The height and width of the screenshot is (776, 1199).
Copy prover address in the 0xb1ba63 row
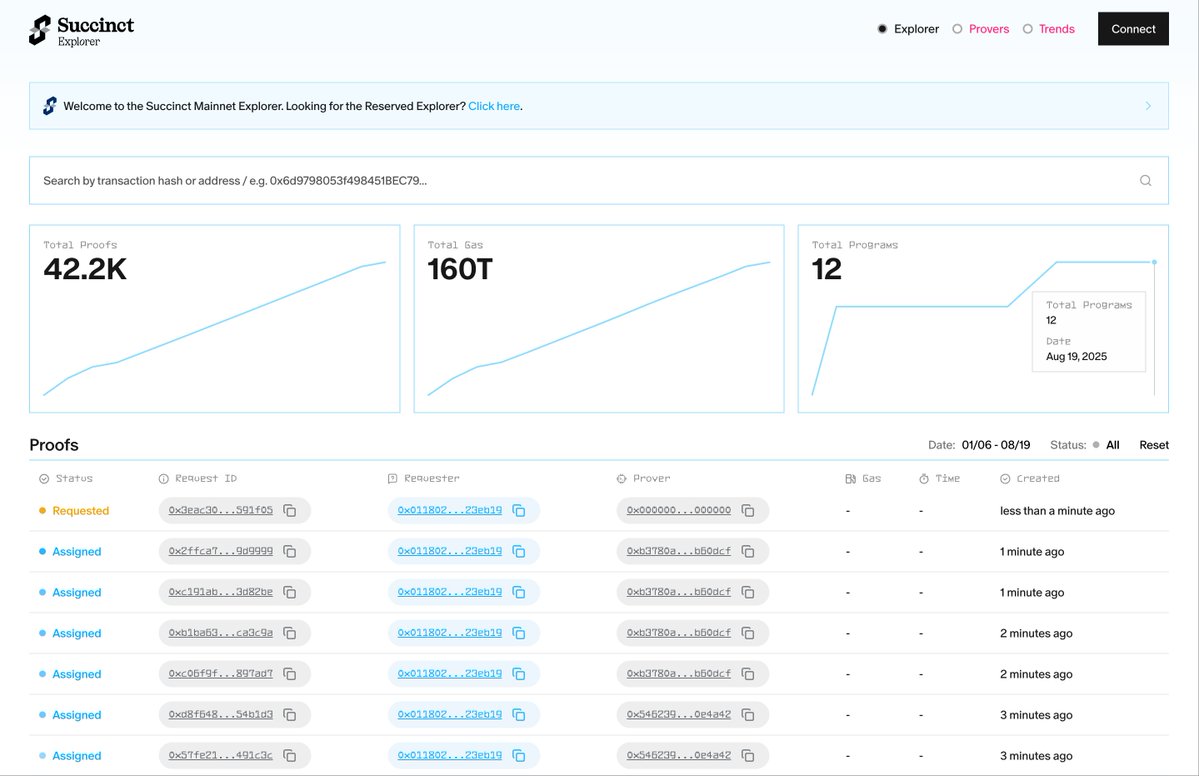748,633
